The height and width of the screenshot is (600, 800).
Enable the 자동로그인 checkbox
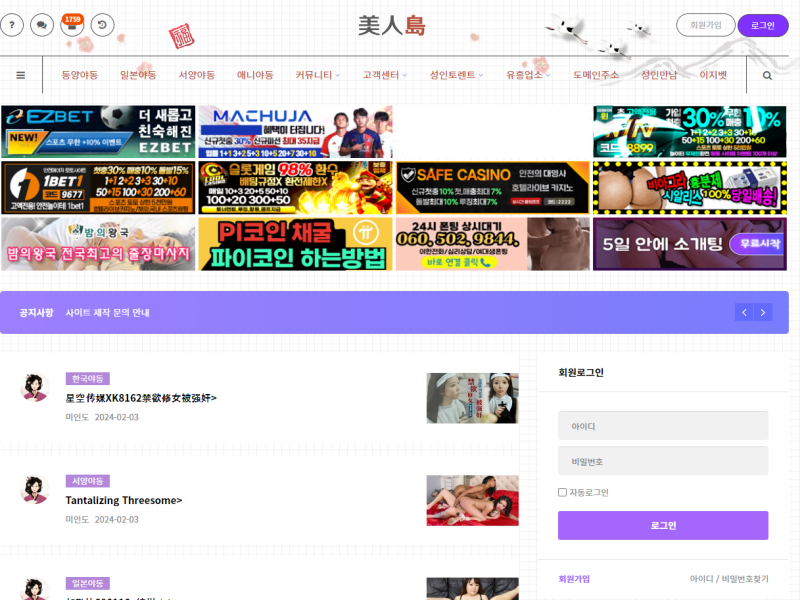coord(562,492)
